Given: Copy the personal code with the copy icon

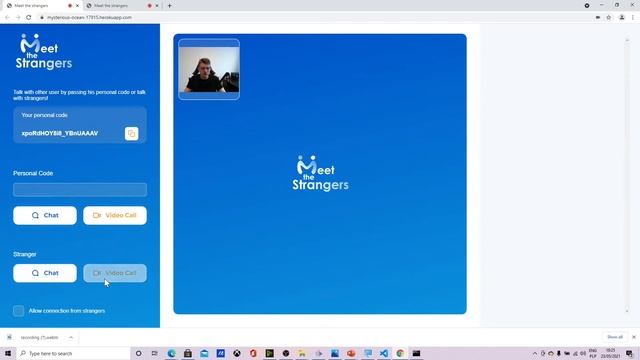Looking at the screenshot, I should point(131,133).
